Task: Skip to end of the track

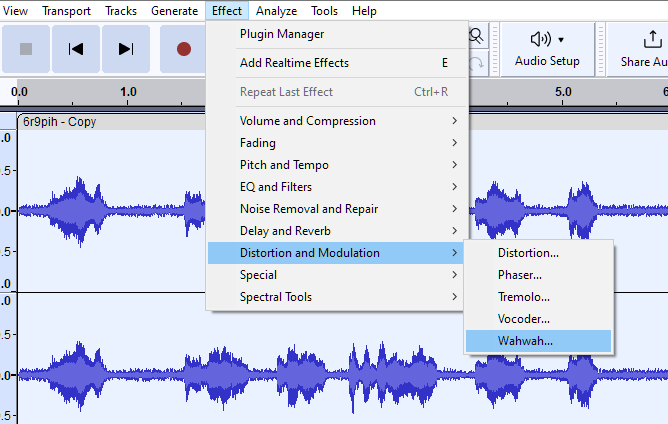Action: coord(126,49)
